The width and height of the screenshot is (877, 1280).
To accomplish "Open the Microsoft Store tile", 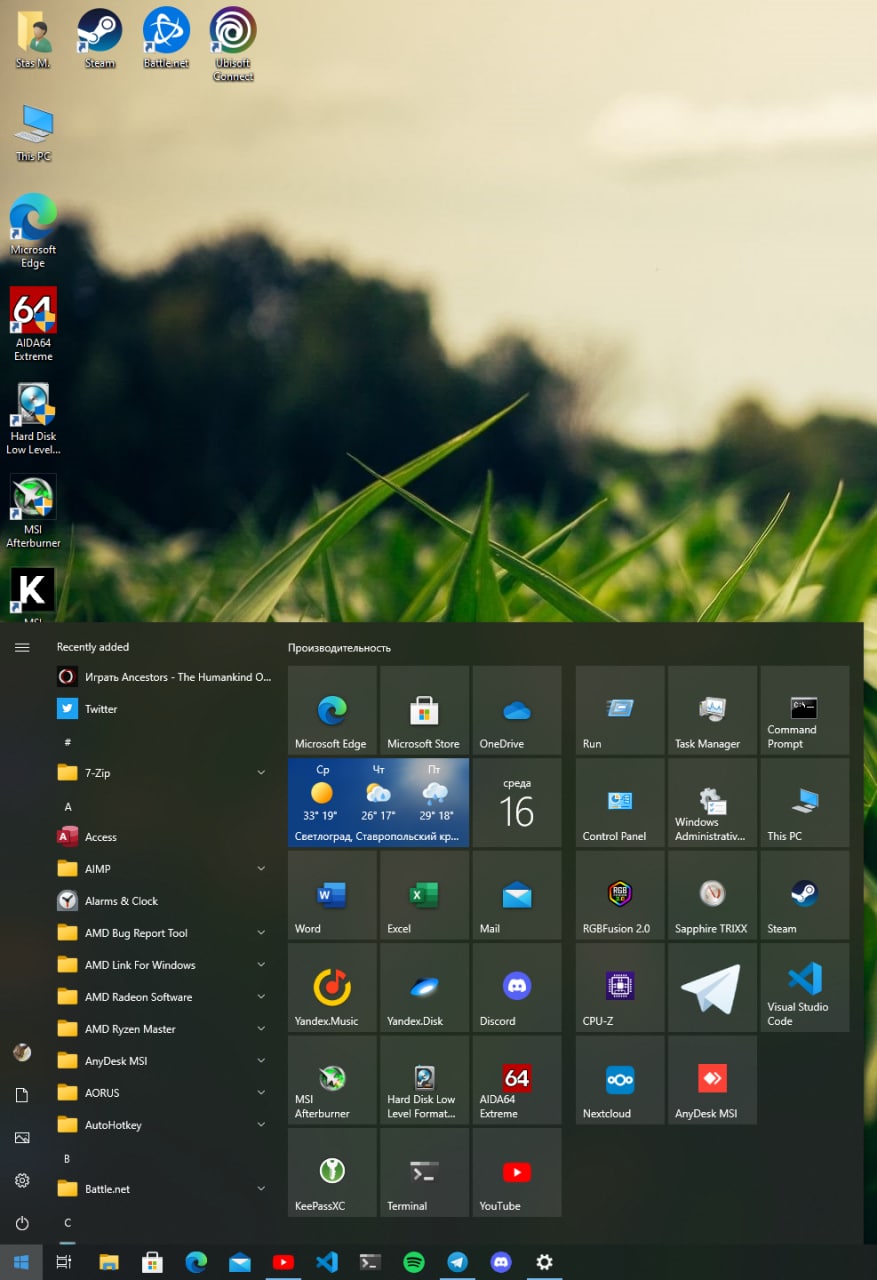I will tap(424, 710).
